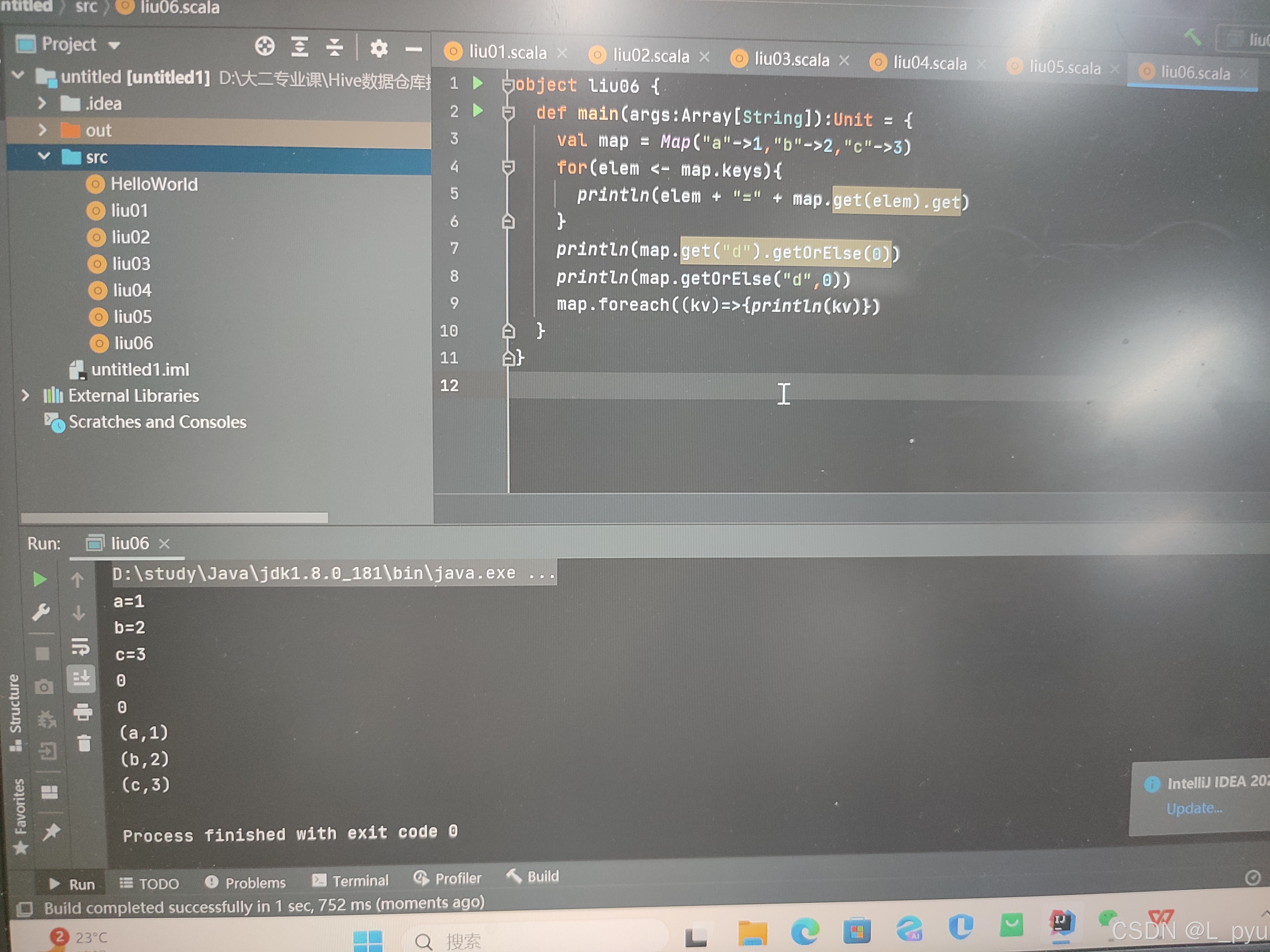The width and height of the screenshot is (1270, 952).
Task: Click the Expand All icon in Project panel
Action: 299,47
